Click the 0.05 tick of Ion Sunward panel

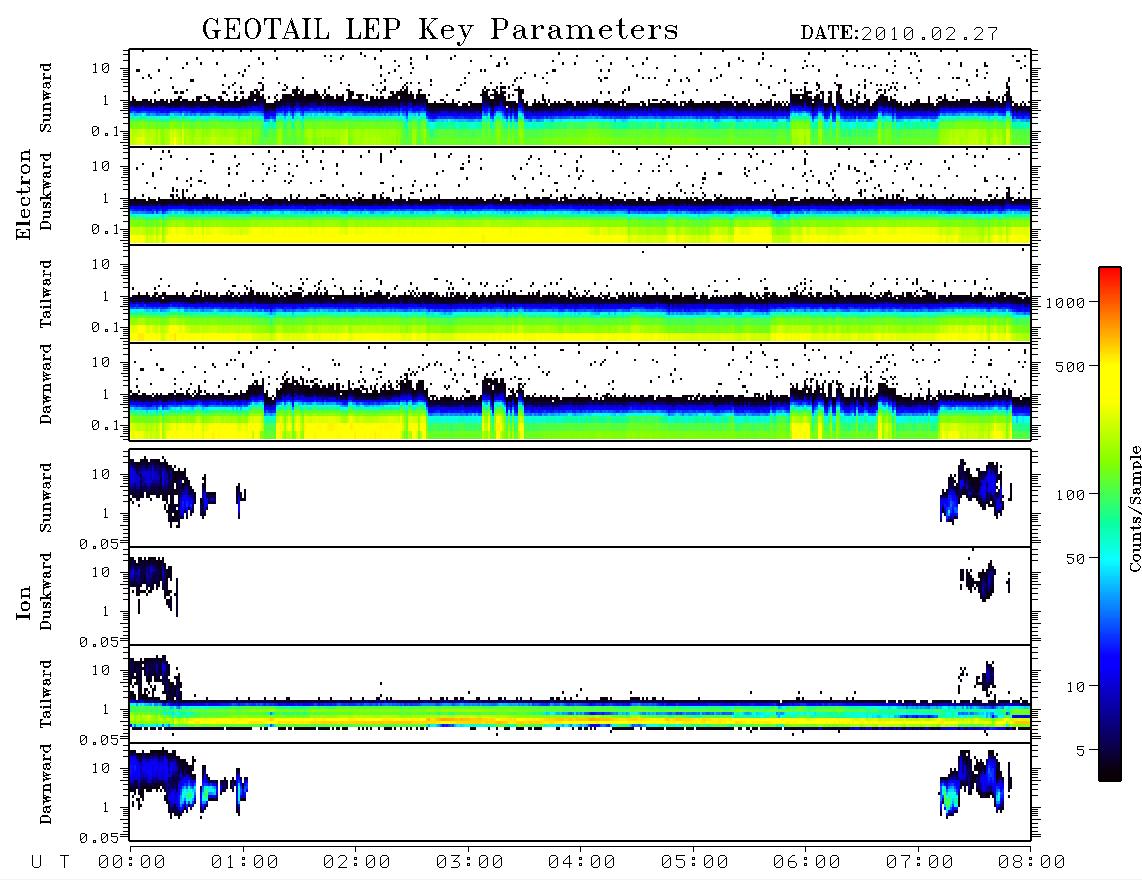tap(98, 544)
